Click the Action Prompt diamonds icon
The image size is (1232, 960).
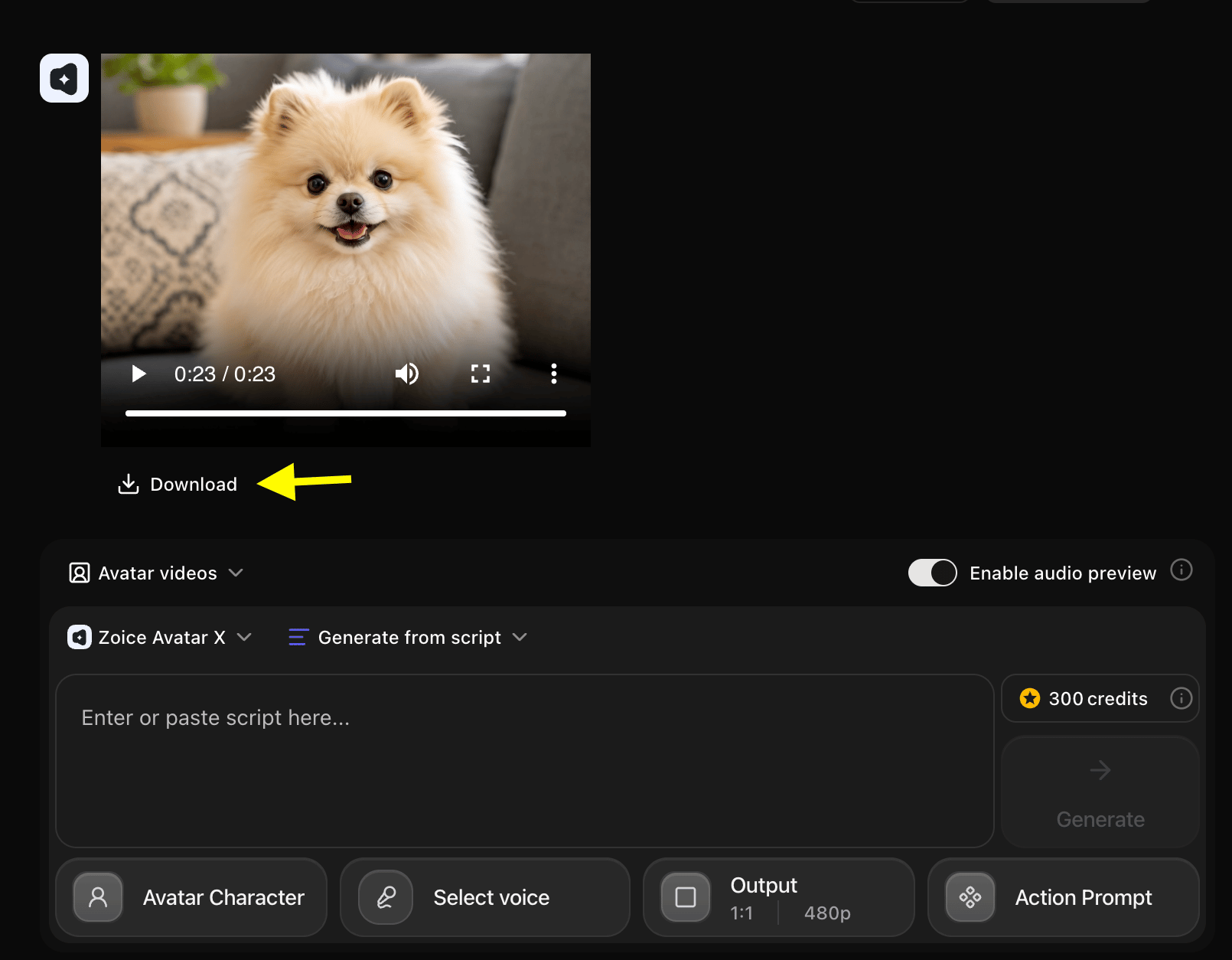point(970,897)
